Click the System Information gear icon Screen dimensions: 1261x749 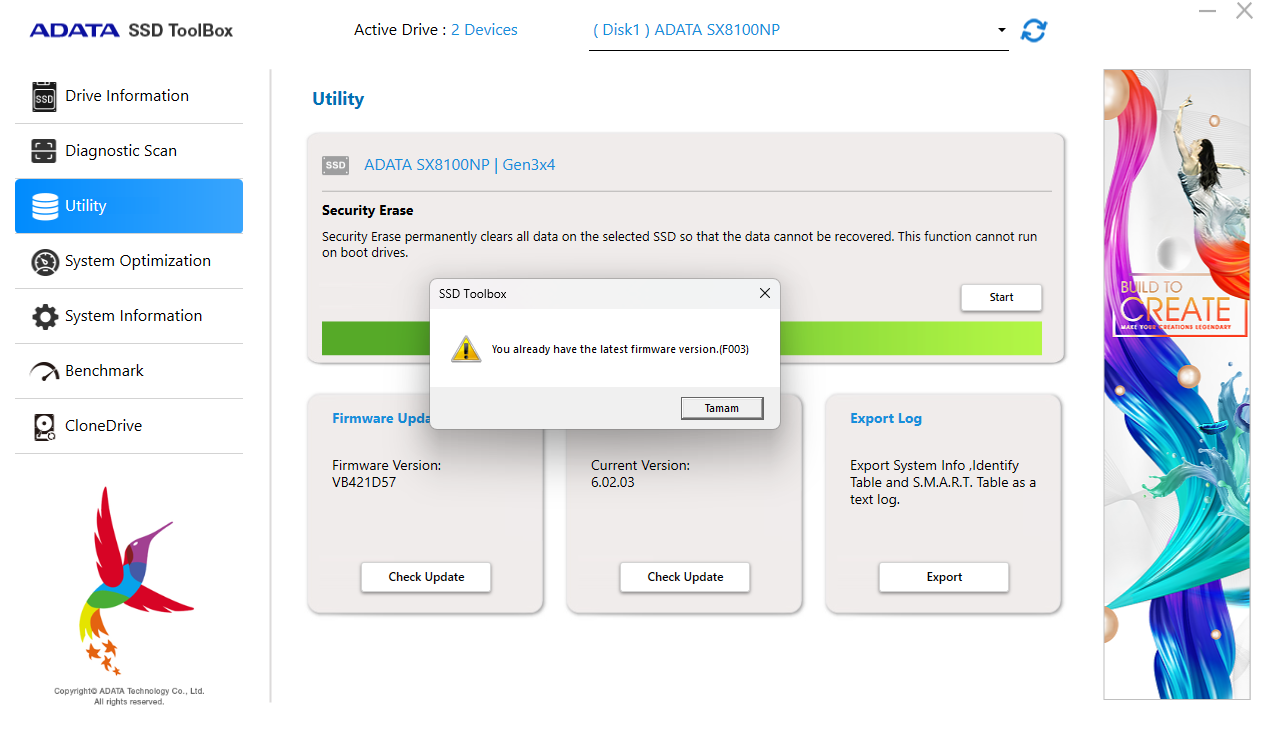tap(45, 317)
